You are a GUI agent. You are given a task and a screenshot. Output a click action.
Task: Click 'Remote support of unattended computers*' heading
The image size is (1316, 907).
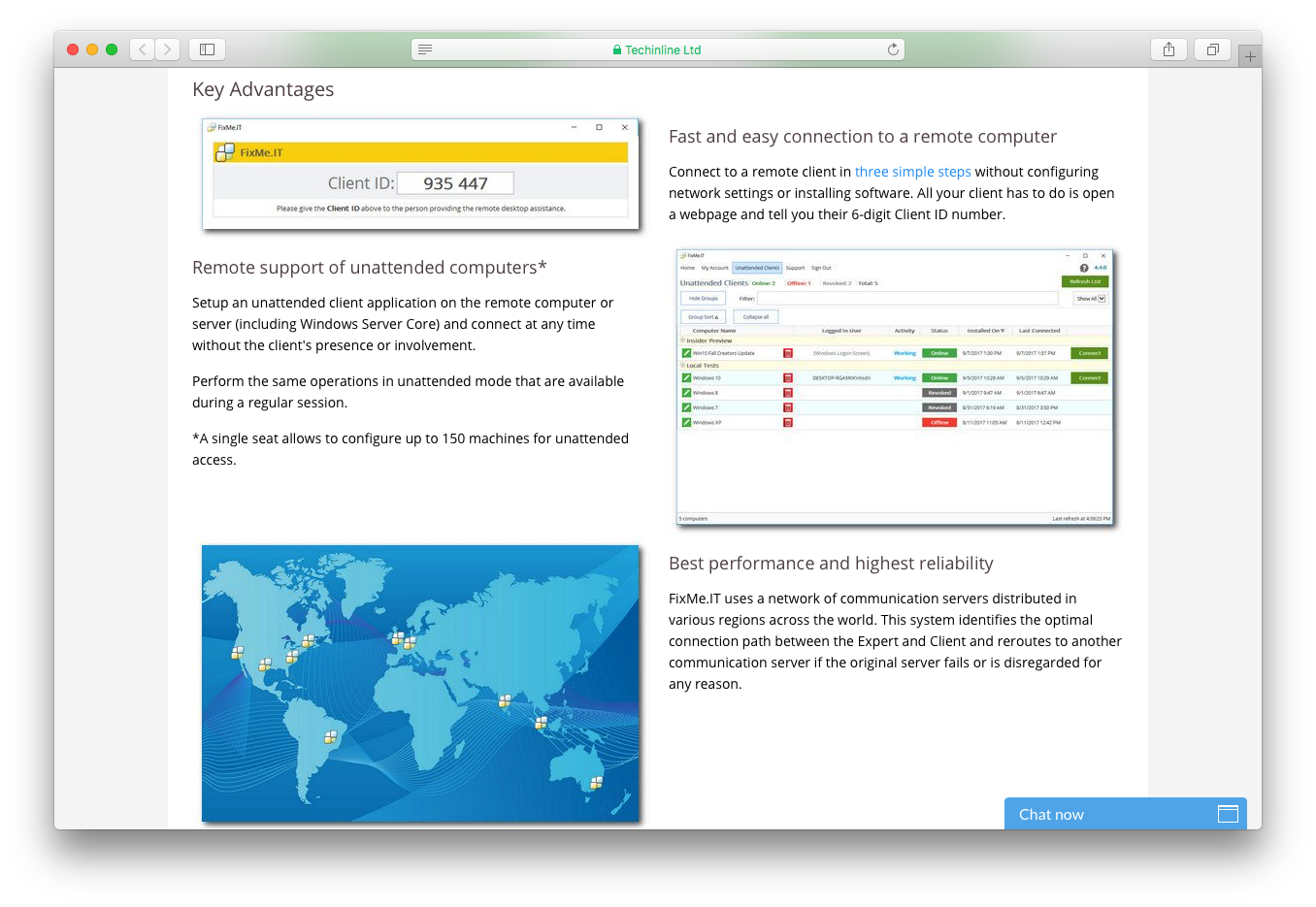[x=370, y=268]
